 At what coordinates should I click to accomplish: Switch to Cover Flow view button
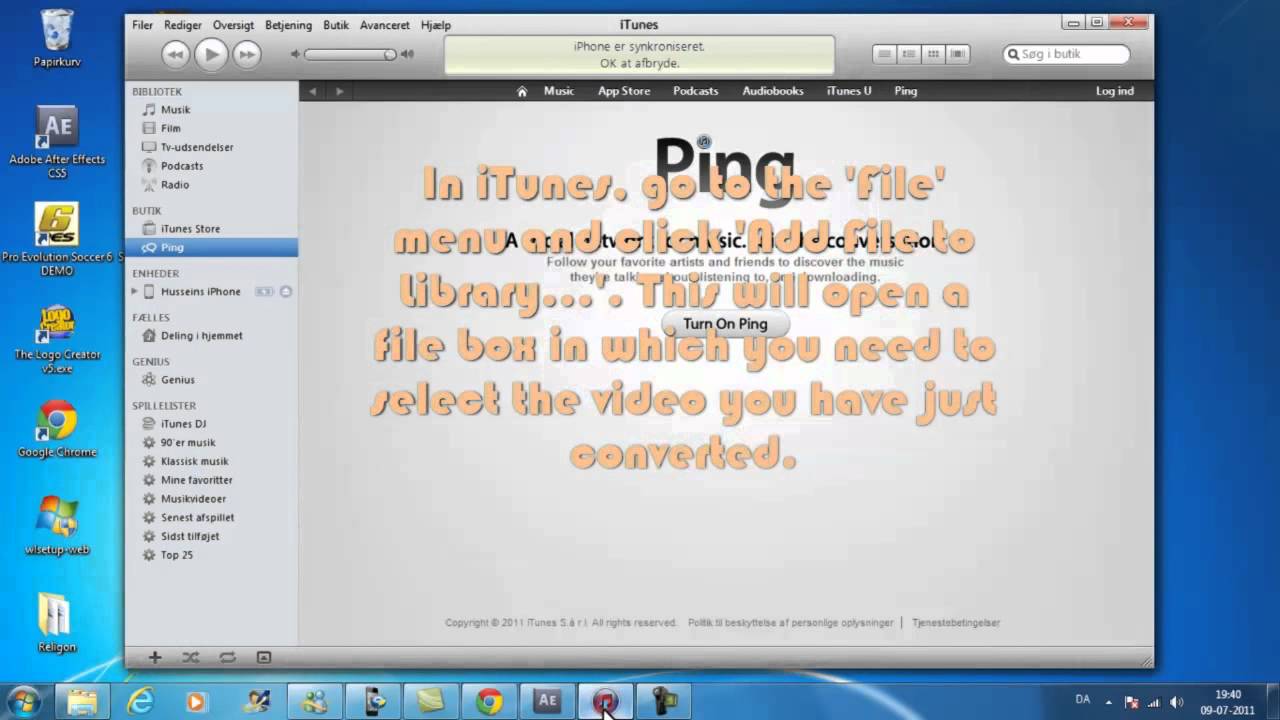point(957,54)
